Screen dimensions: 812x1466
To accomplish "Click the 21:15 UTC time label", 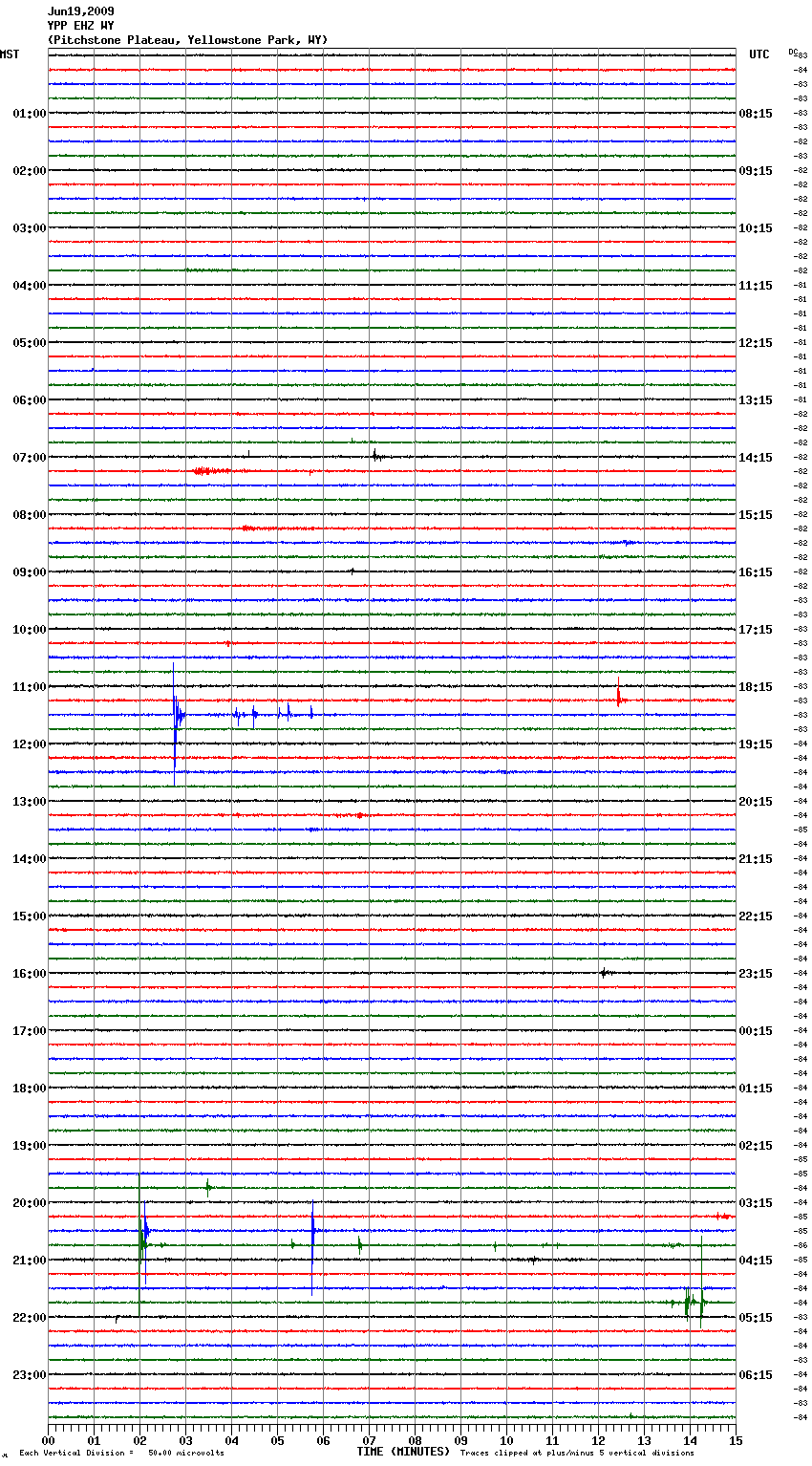I will (x=756, y=859).
